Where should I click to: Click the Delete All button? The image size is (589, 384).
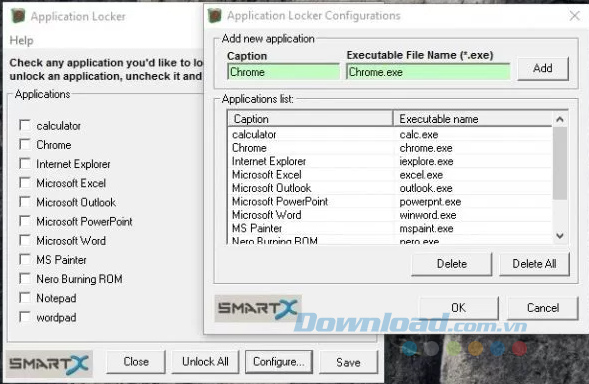pos(534,264)
